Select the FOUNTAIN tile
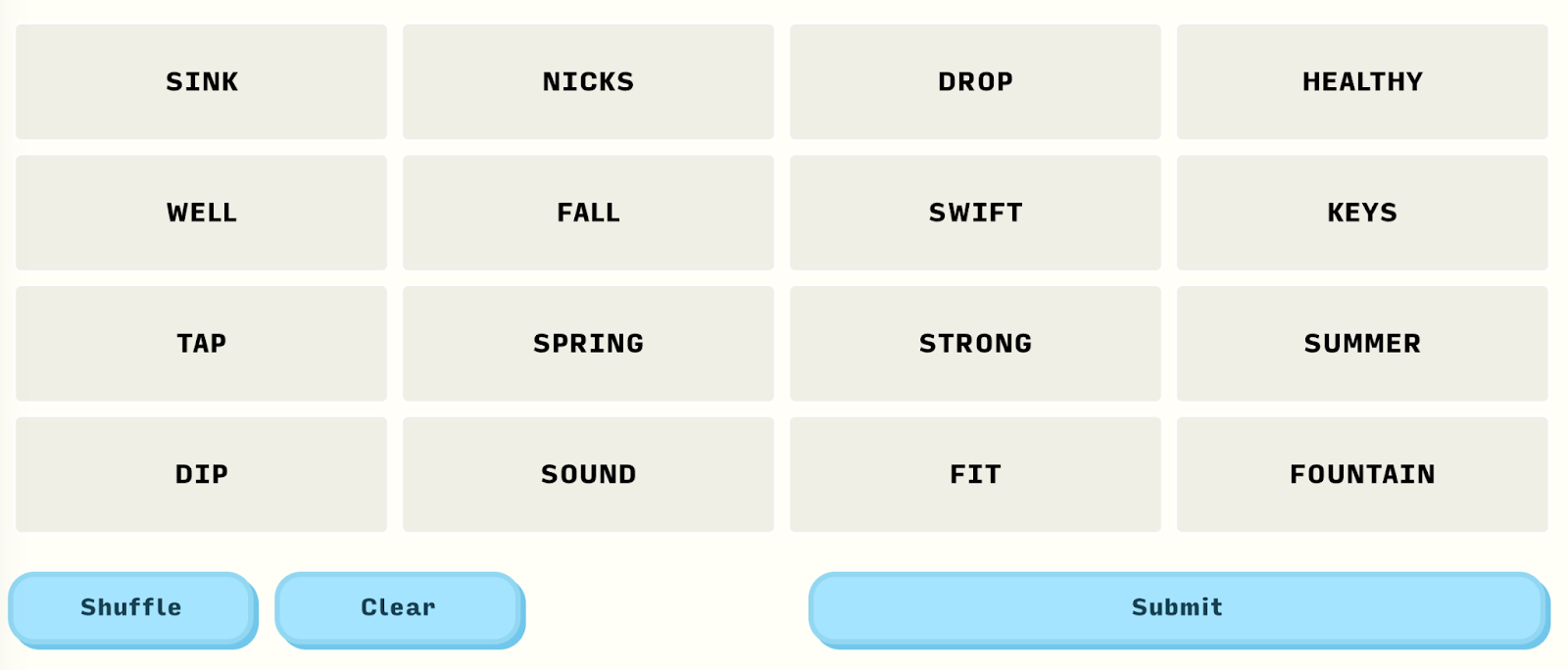1568x670 pixels. (1362, 475)
